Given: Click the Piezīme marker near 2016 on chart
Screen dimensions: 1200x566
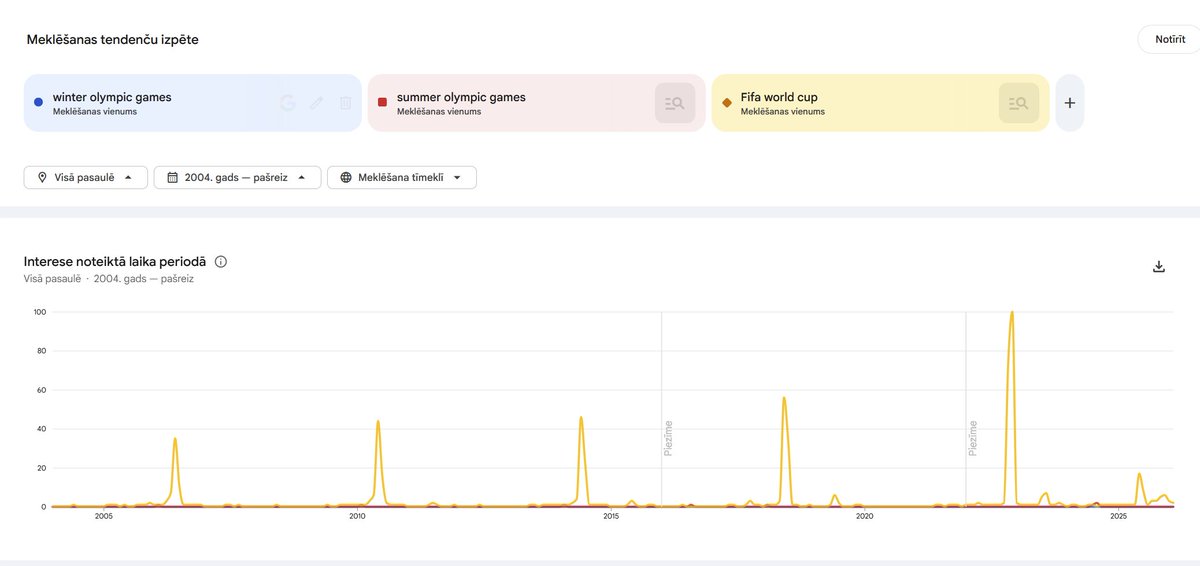Looking at the screenshot, I should 668,438.
